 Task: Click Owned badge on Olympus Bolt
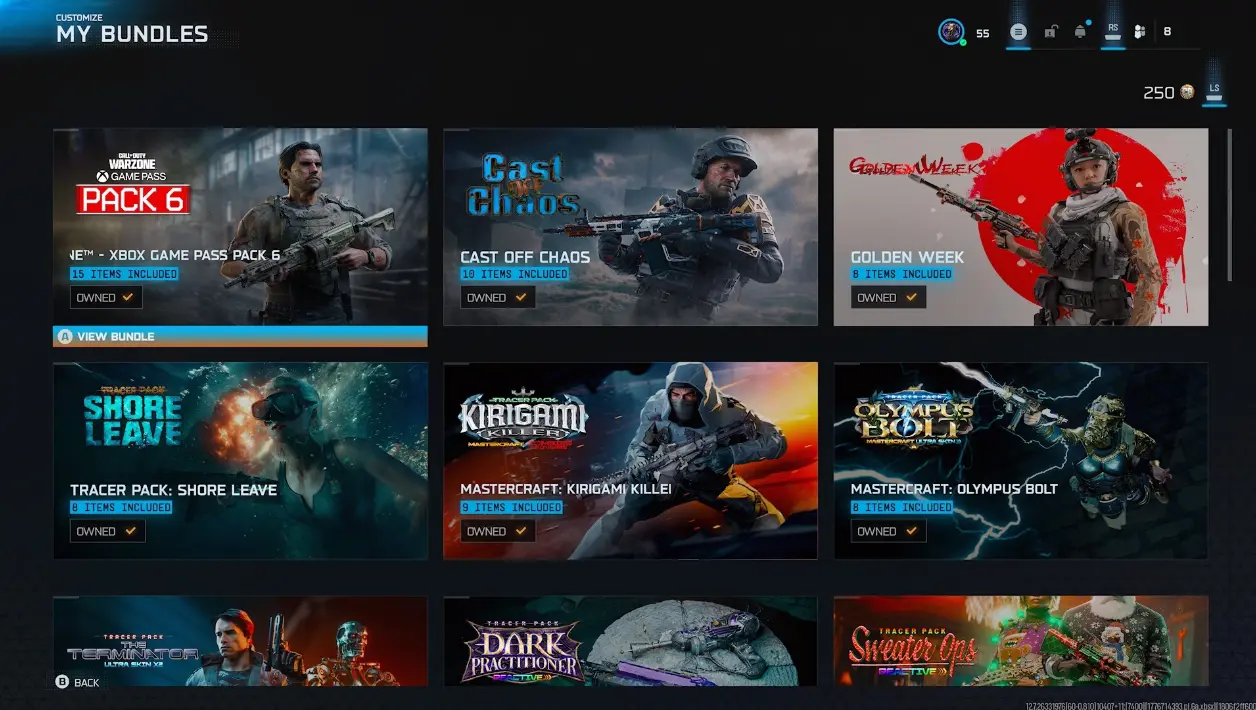click(x=888, y=531)
